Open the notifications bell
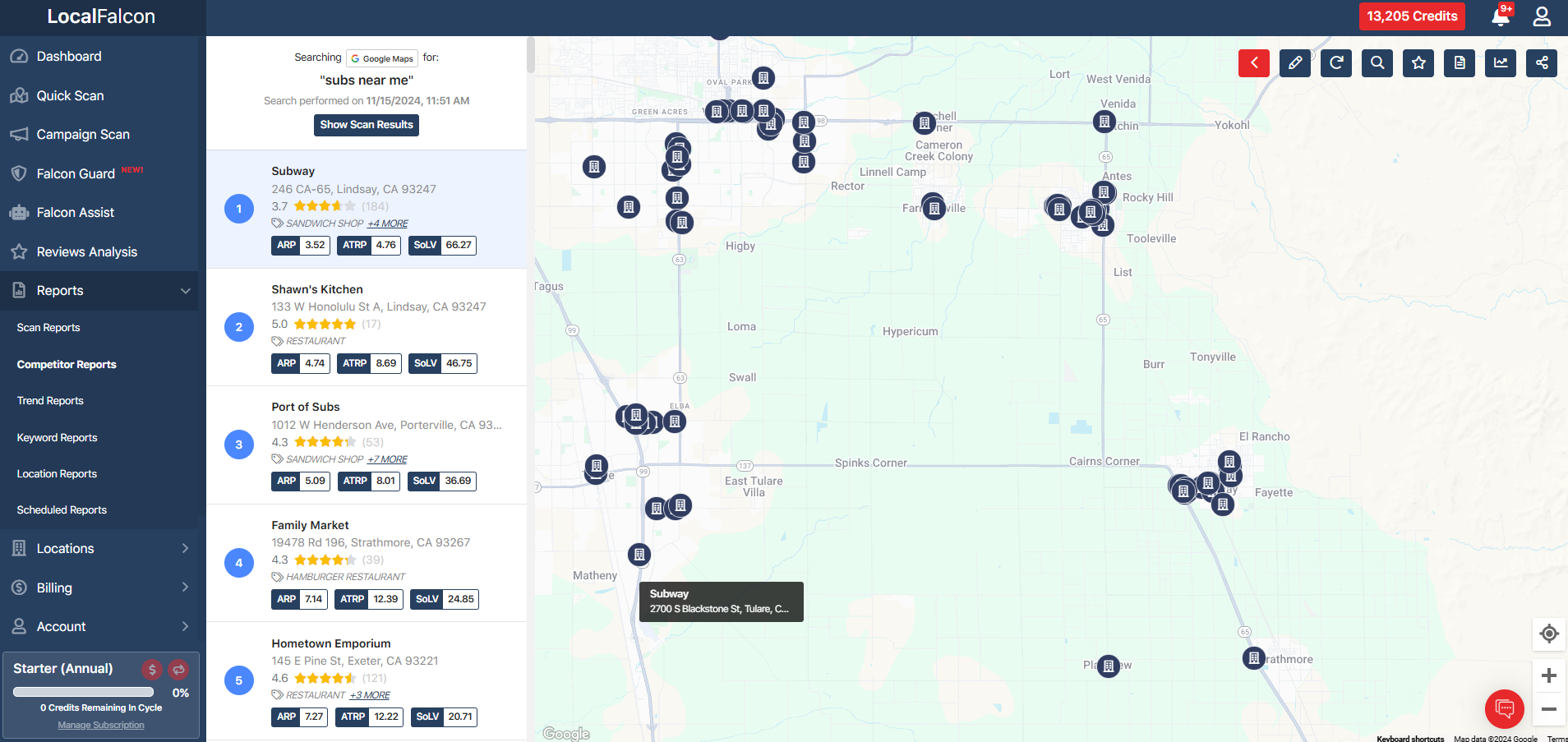1568x742 pixels. 1501,16
